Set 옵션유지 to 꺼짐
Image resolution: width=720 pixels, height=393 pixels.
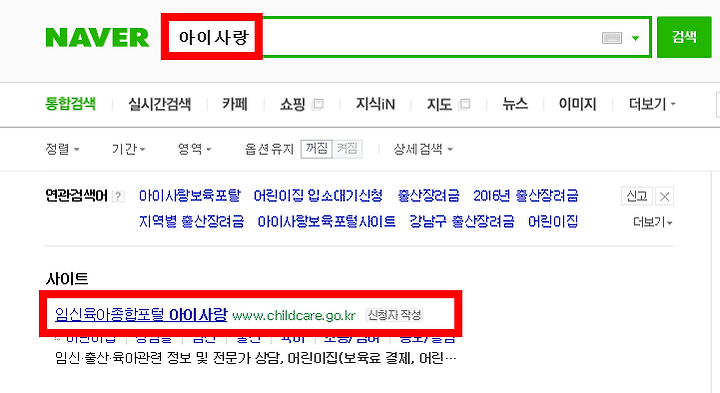[316, 149]
